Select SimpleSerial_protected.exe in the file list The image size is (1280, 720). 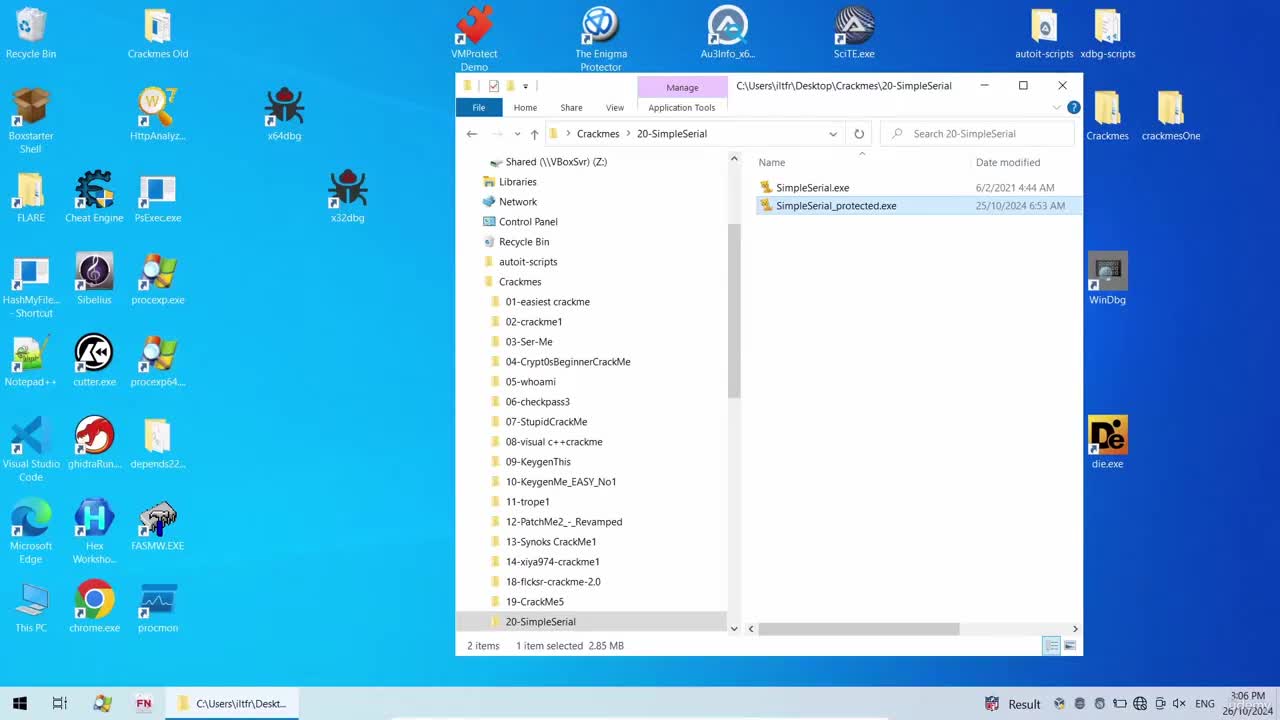tap(836, 206)
